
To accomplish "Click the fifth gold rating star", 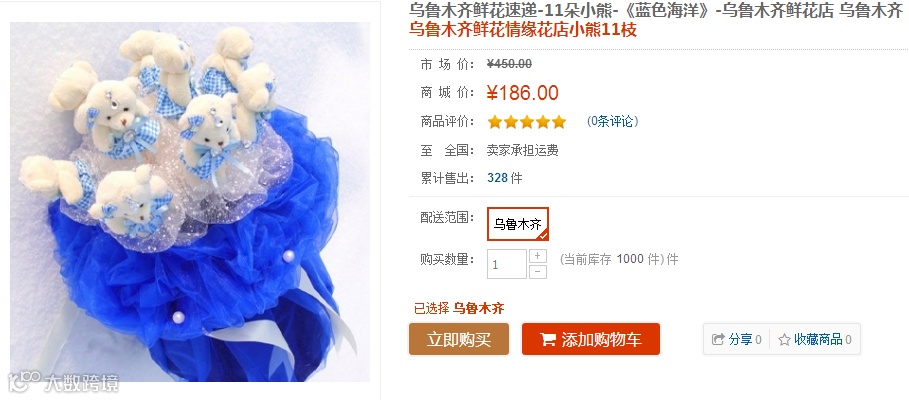I will click(559, 122).
